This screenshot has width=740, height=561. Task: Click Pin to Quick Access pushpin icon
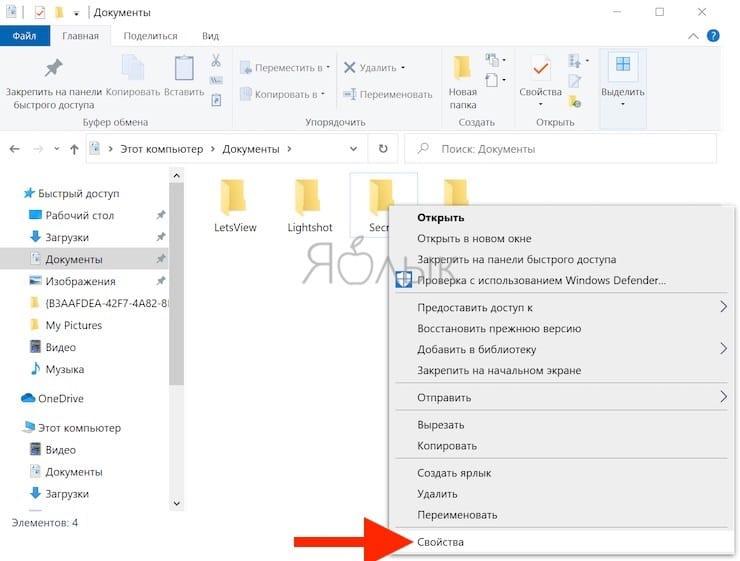tap(53, 68)
